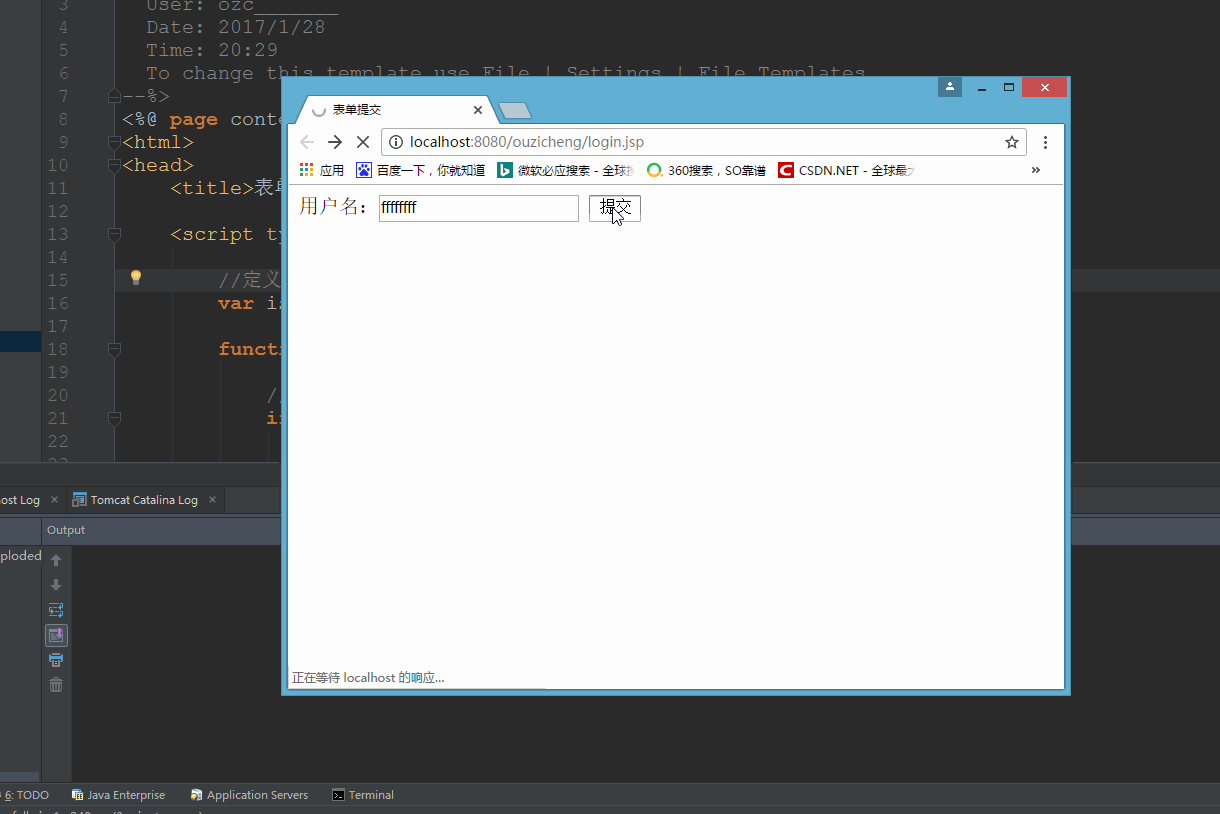Image resolution: width=1220 pixels, height=814 pixels.
Task: Open the TODO tool window
Action: [x=25, y=795]
